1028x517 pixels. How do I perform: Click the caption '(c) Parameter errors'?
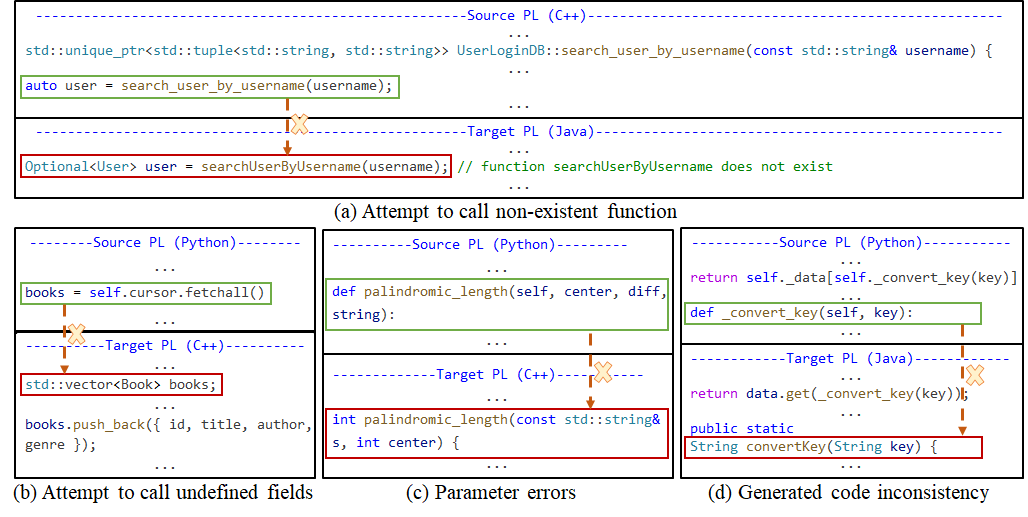point(491,493)
